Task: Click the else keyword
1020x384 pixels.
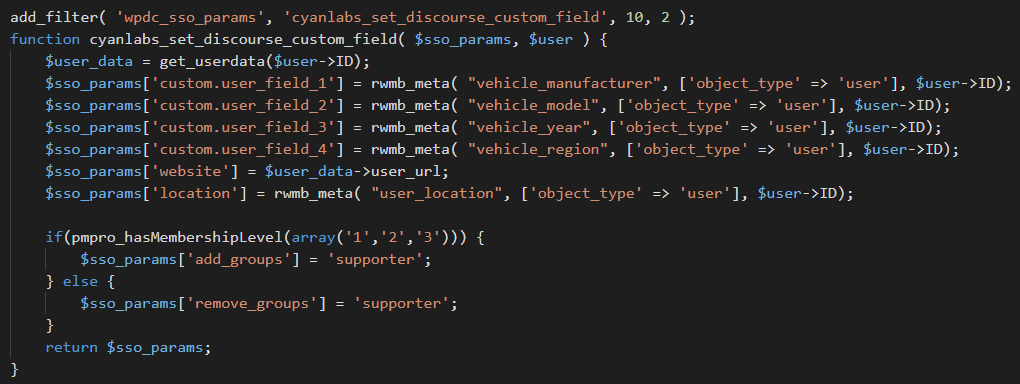Action: [x=80, y=283]
